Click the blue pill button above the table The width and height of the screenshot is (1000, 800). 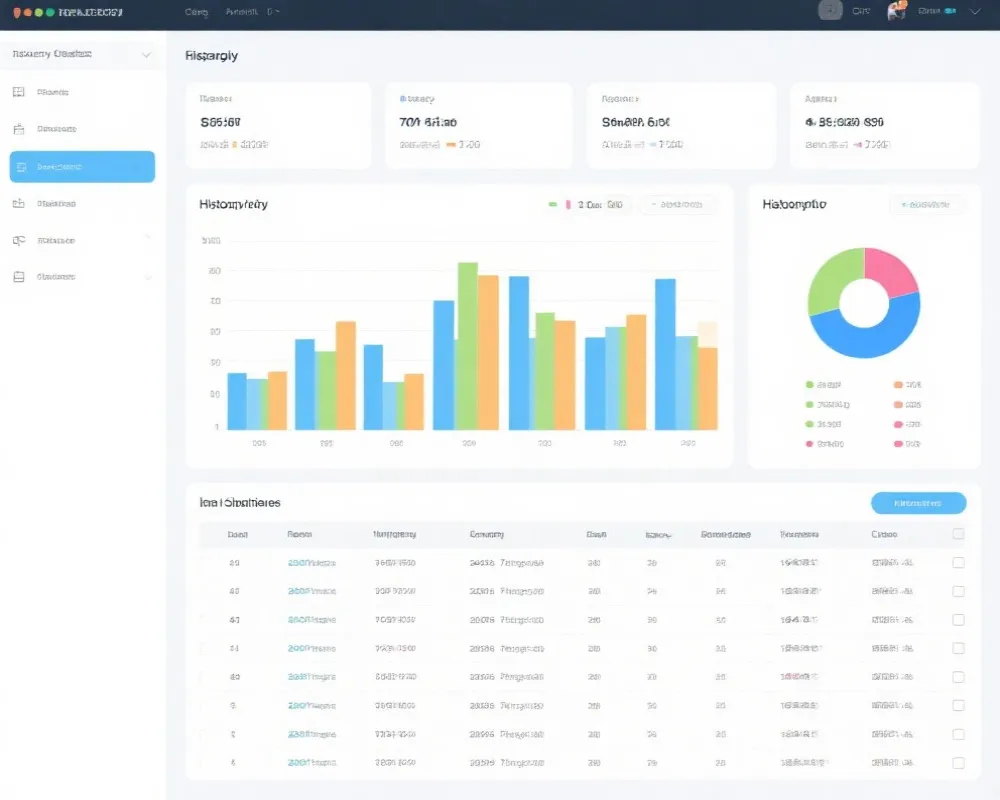pyautogui.click(x=918, y=503)
